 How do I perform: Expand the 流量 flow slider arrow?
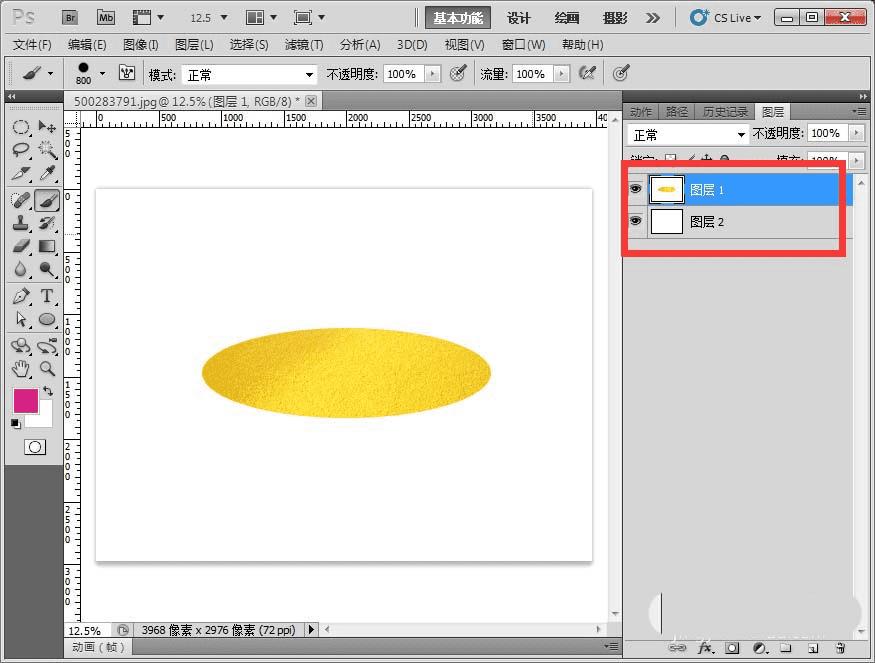click(562, 74)
